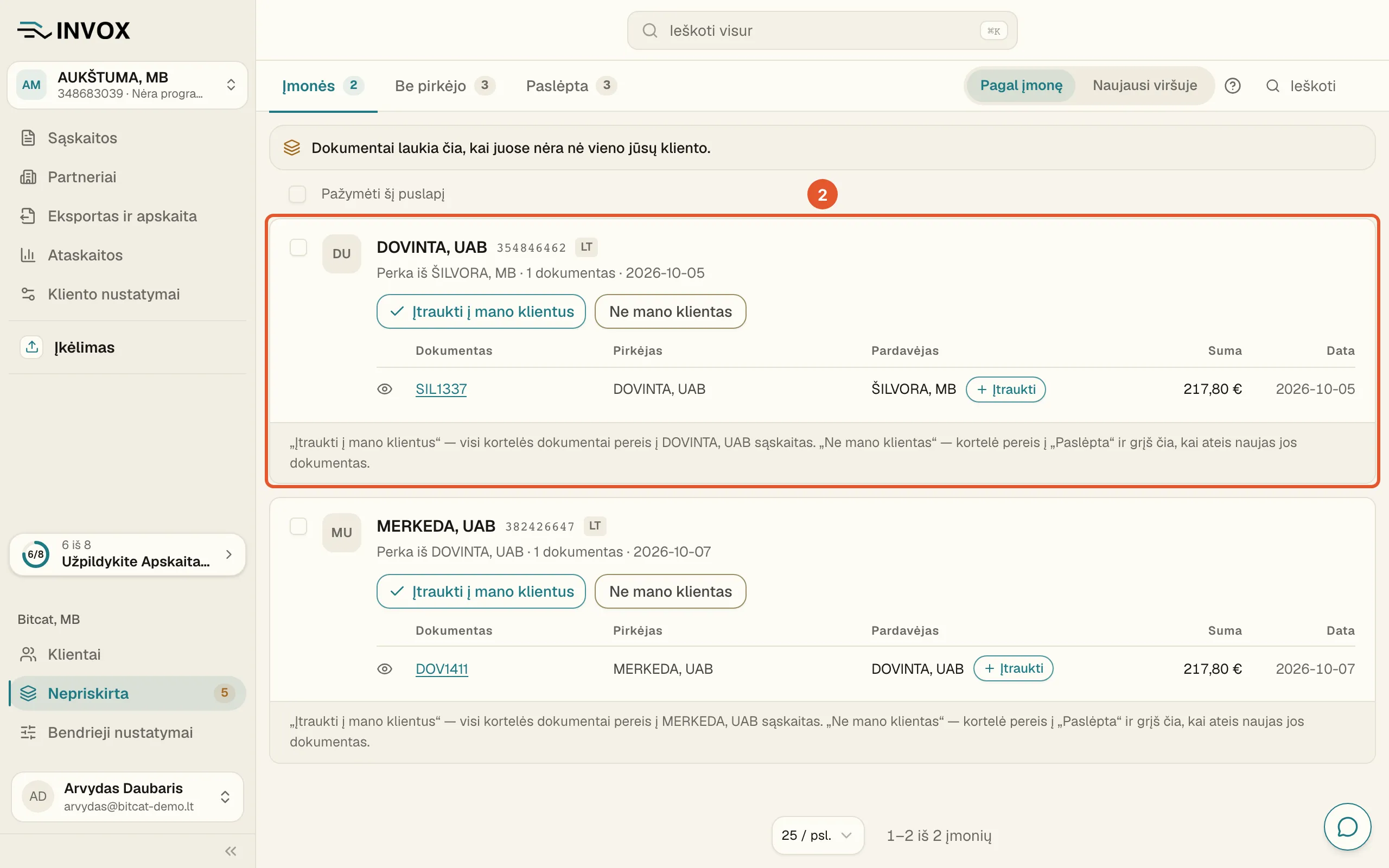This screenshot has width=1389, height=868.
Task: Mark MERKEDA, UAB as Ne mano klientas
Action: tap(671, 591)
